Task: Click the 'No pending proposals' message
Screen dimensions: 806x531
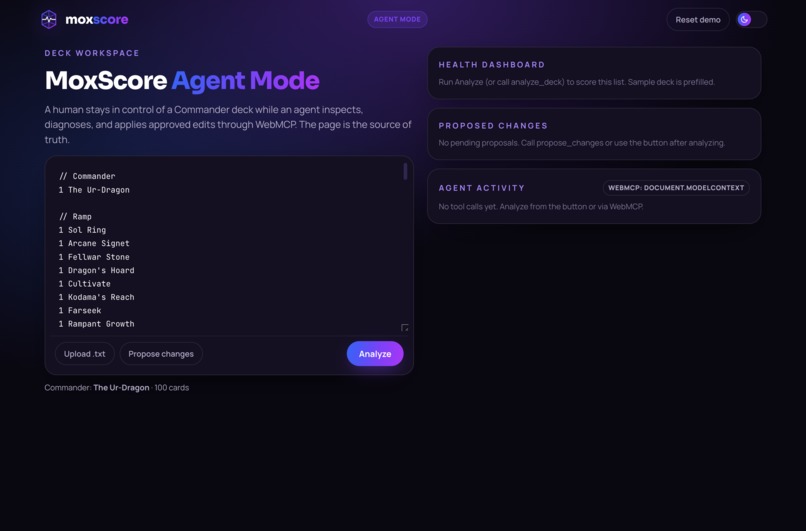Action: [581, 142]
